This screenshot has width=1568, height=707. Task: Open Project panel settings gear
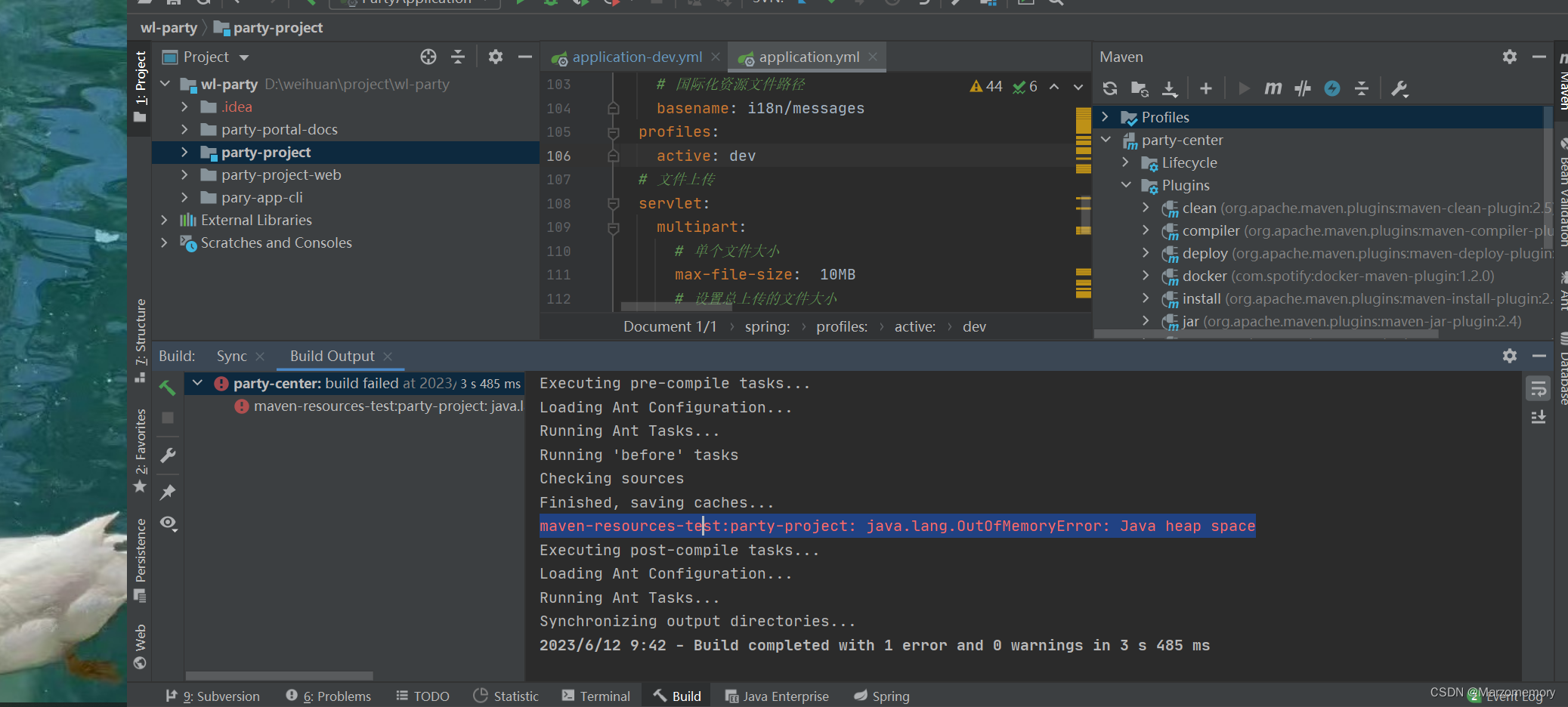pos(496,57)
